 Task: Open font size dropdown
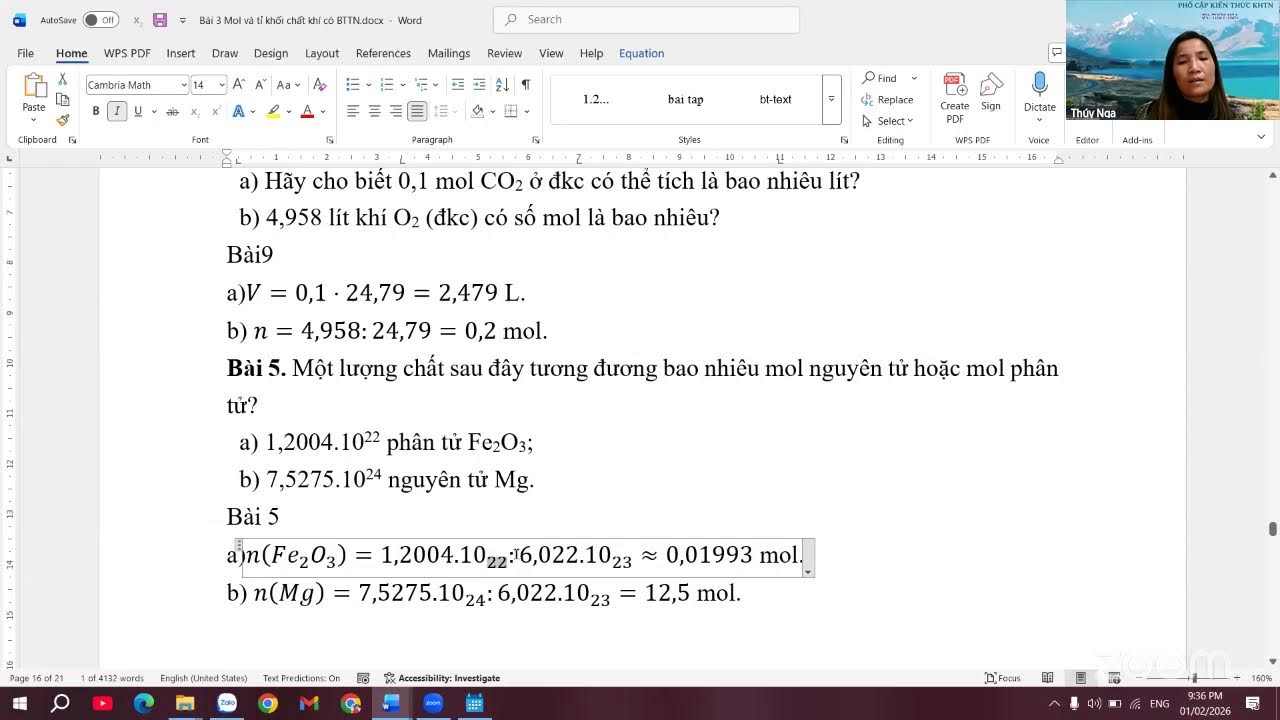pyautogui.click(x=222, y=85)
